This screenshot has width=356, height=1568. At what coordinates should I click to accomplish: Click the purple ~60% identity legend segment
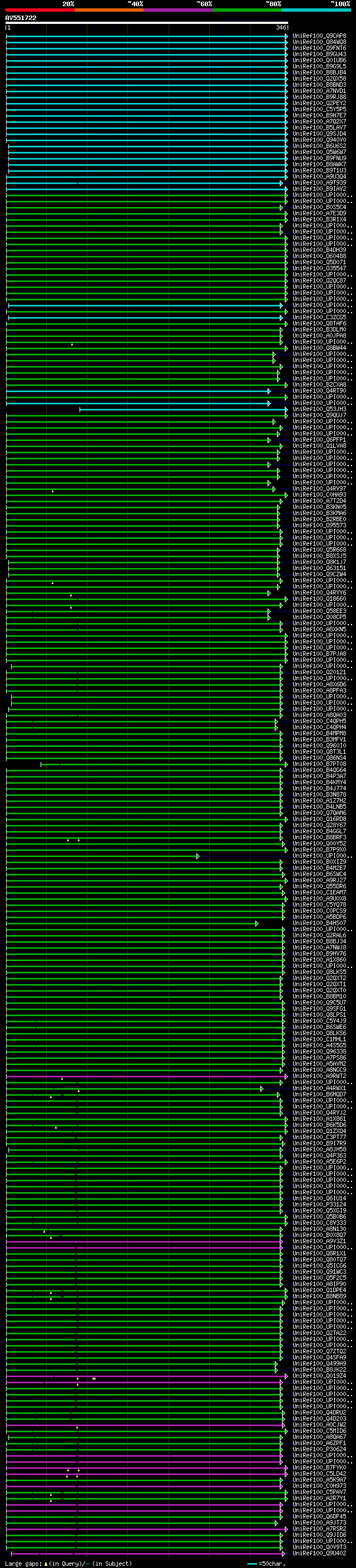tap(179, 10)
